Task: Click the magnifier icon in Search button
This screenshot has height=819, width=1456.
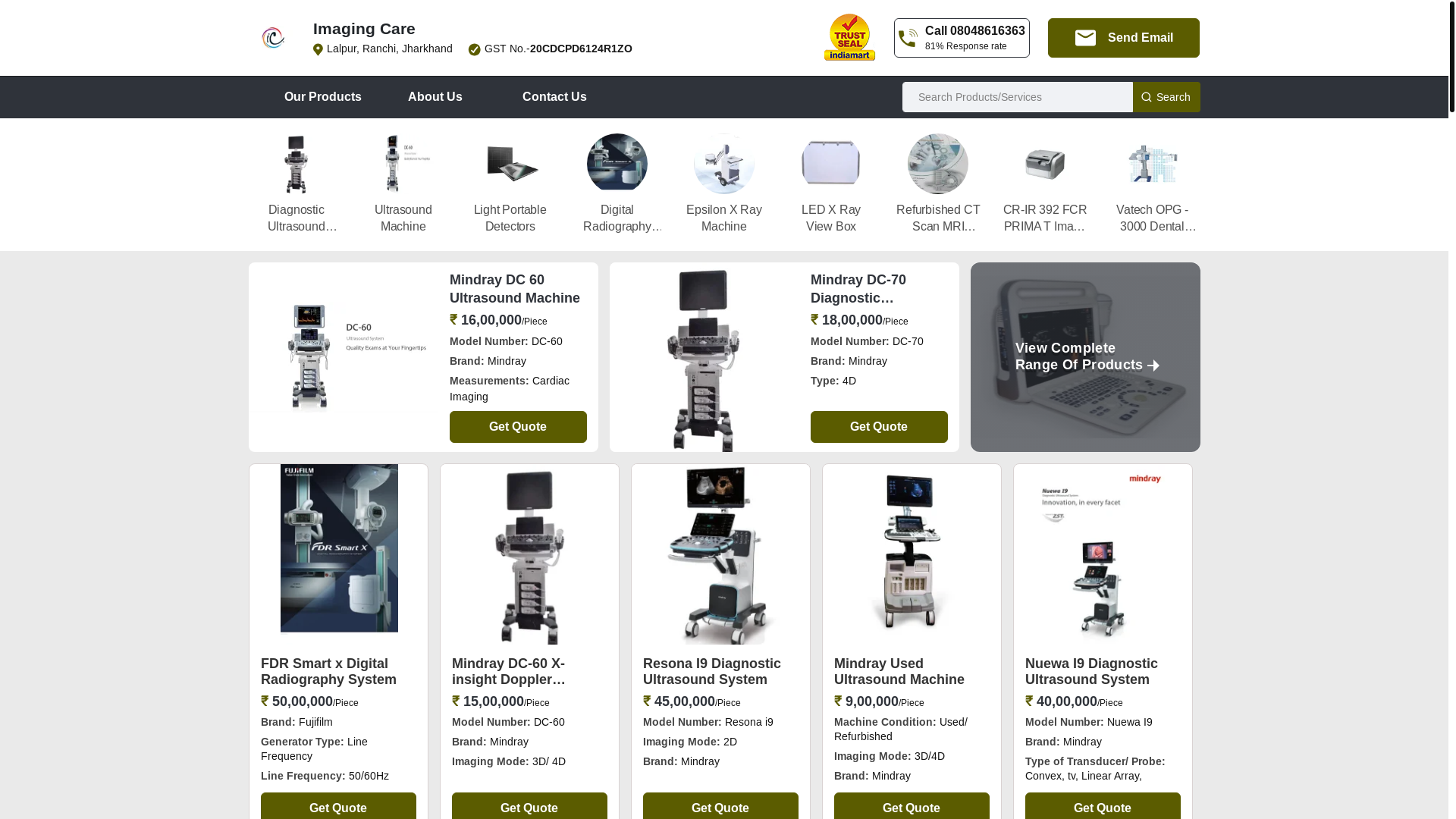Action: 1146,97
